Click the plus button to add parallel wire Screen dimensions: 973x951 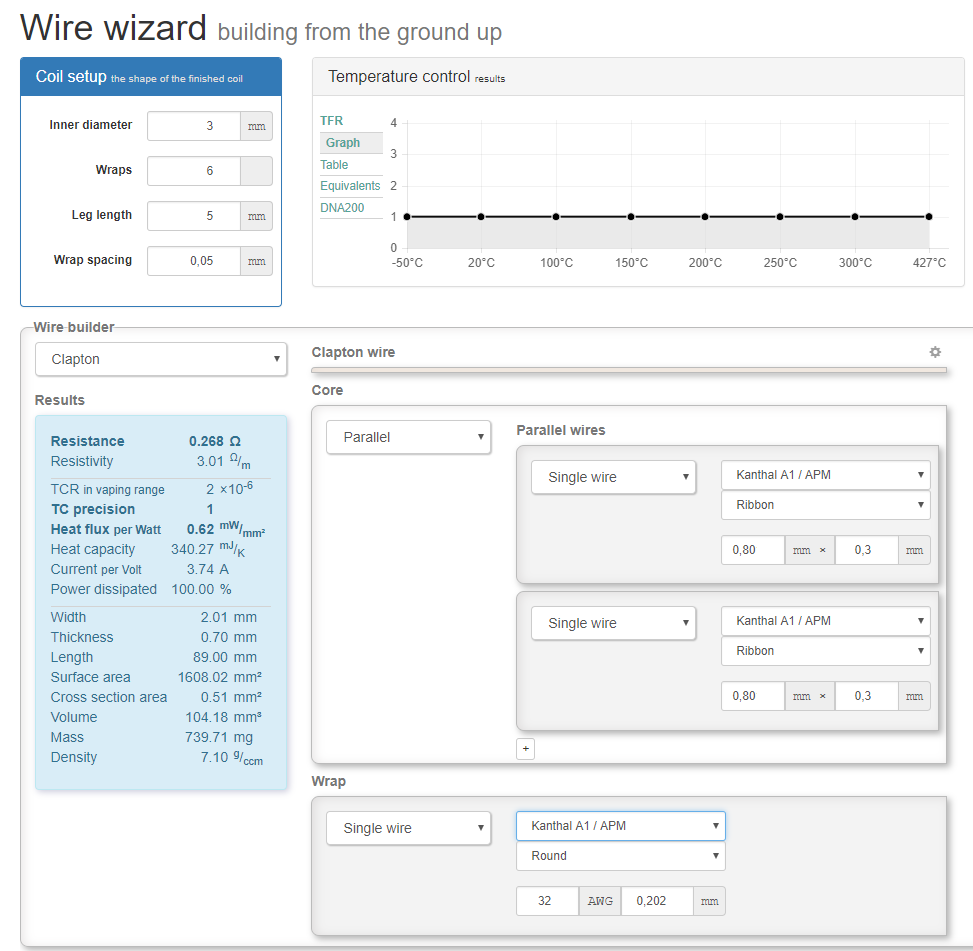526,748
